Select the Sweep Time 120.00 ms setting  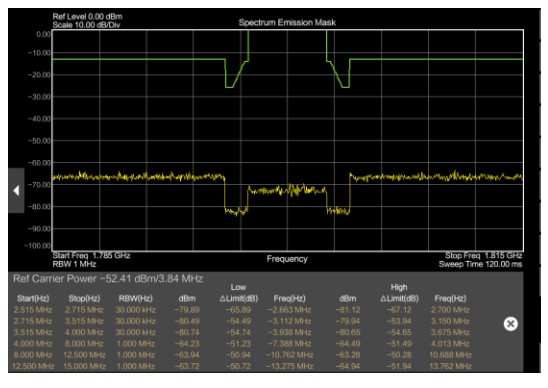(481, 264)
